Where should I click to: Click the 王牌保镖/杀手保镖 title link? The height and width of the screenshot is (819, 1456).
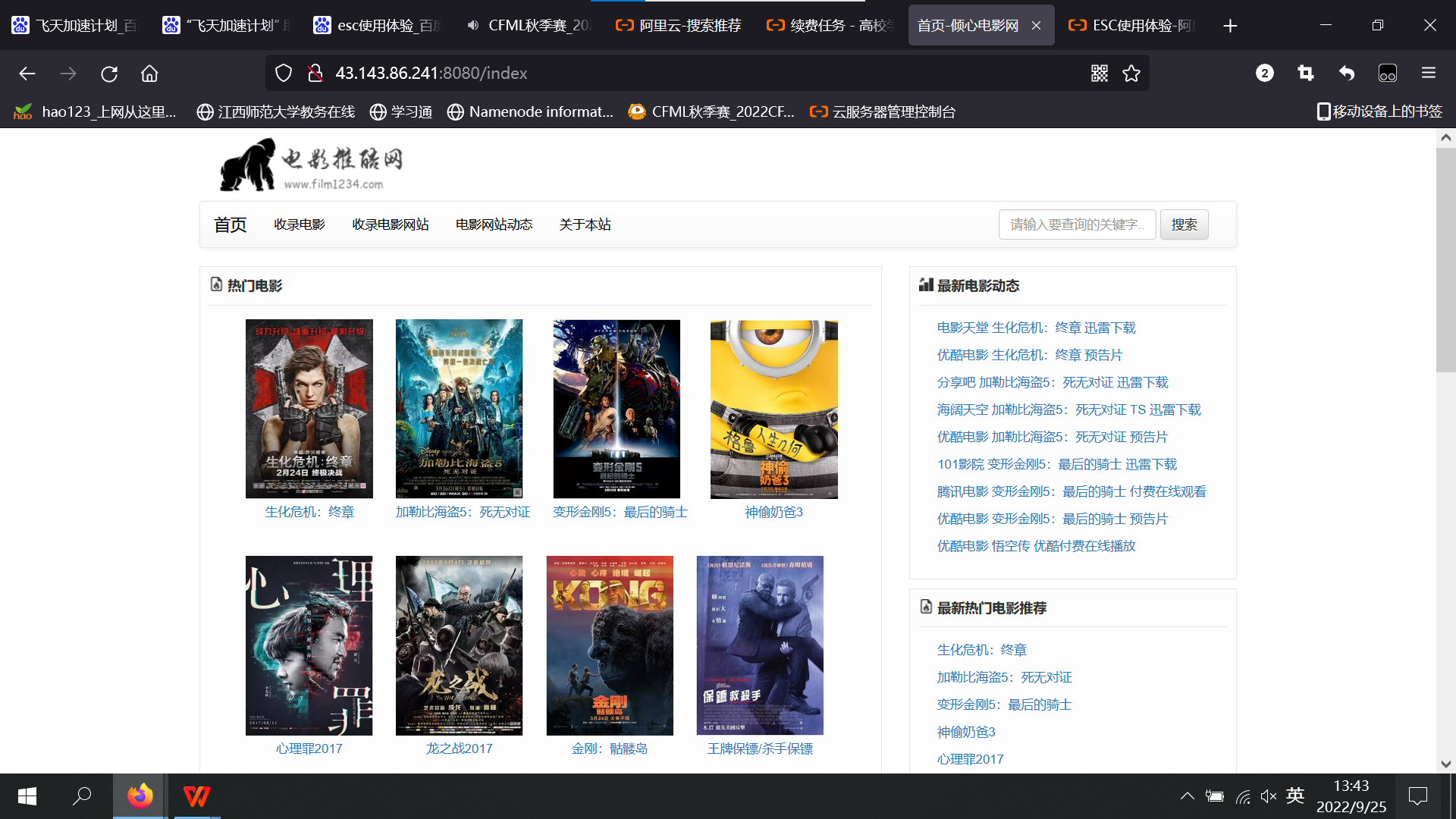pyautogui.click(x=760, y=748)
